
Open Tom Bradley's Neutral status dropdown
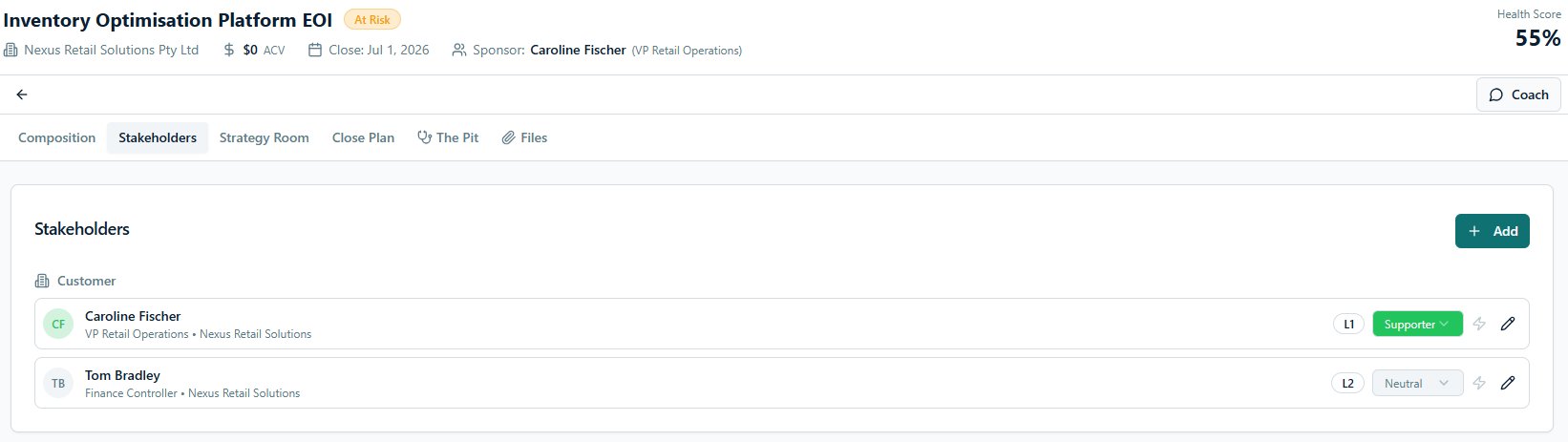[1417, 383]
